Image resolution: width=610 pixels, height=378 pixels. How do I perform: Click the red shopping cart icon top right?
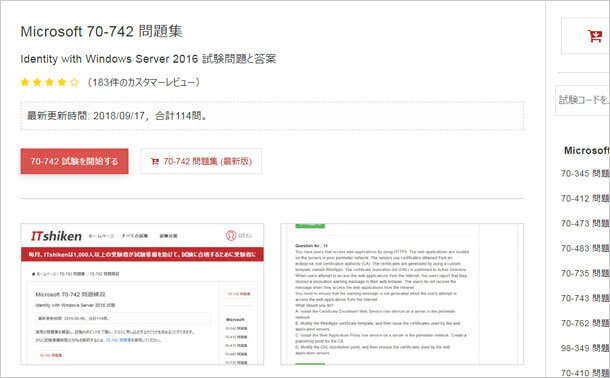coord(594,36)
